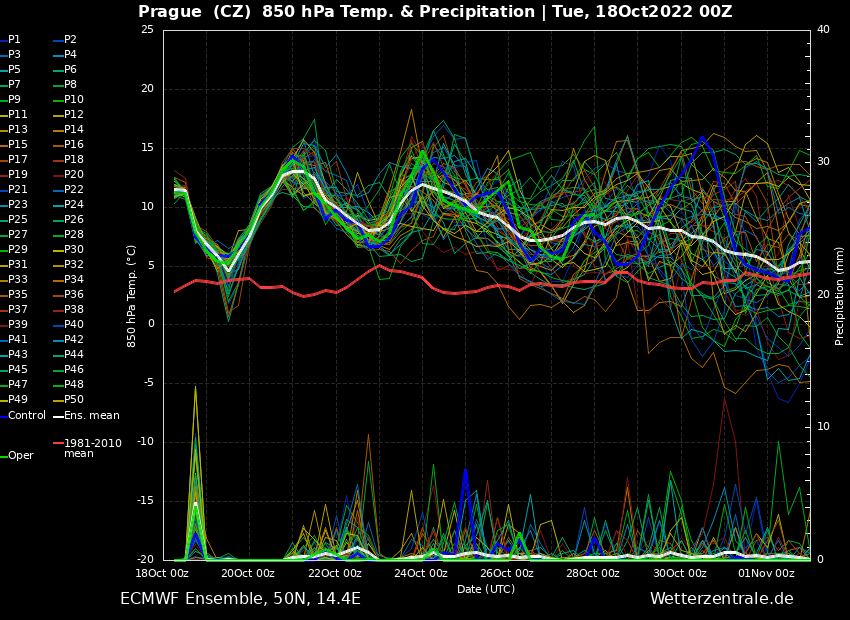Choose the P26 legend label
850x620 pixels.
pyautogui.click(x=74, y=219)
